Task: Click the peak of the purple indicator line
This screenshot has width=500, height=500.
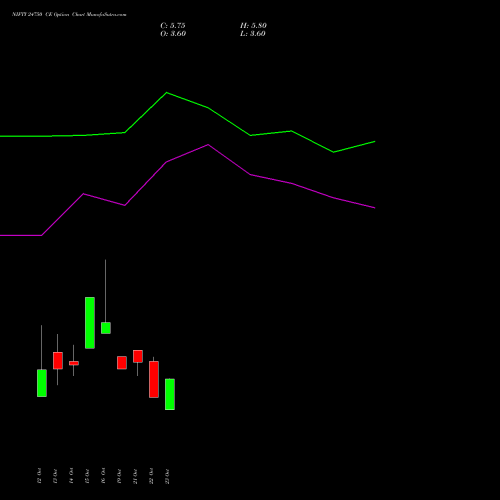Action: click(208, 145)
